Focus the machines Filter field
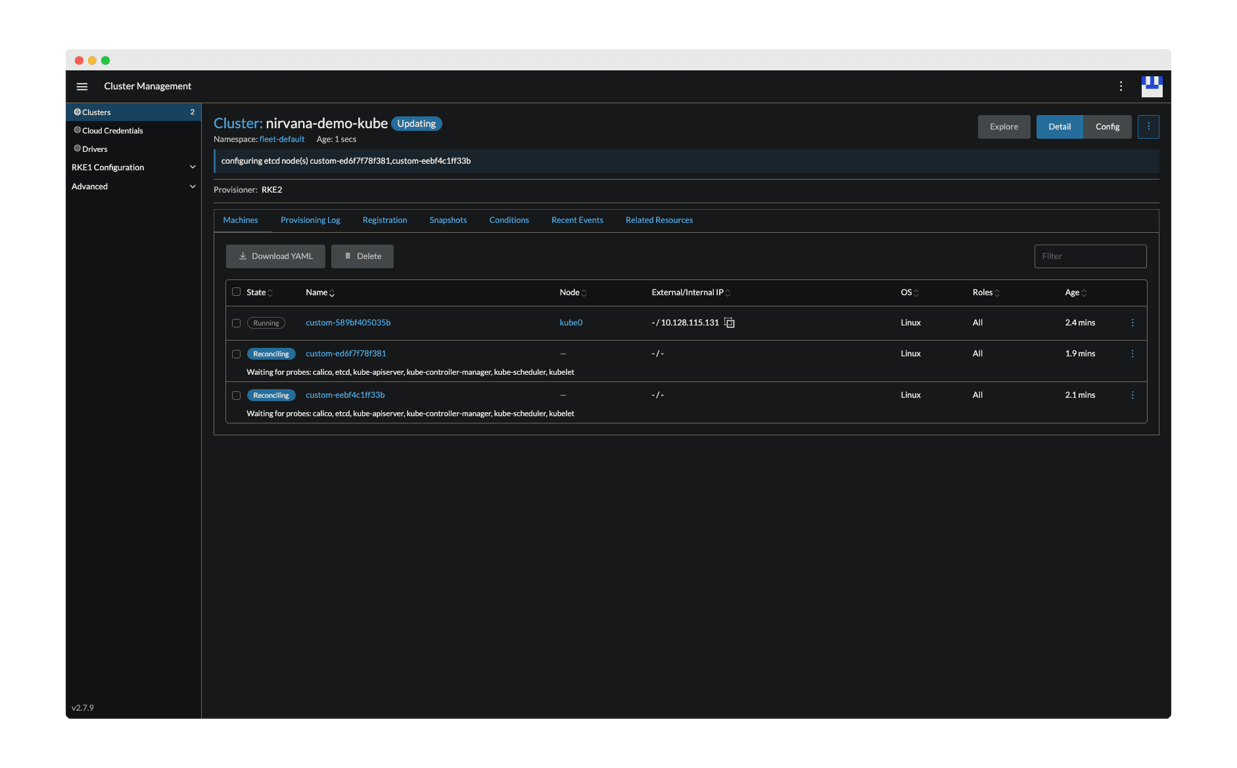Screen dimensions: 1237x768 1090,256
